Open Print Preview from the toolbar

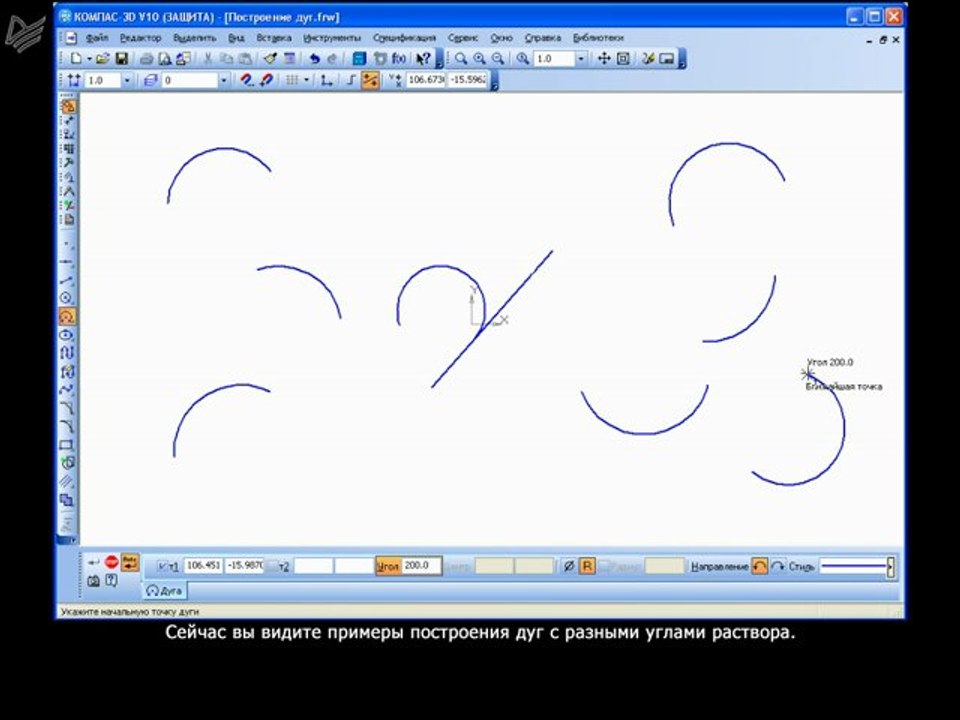tap(165, 59)
